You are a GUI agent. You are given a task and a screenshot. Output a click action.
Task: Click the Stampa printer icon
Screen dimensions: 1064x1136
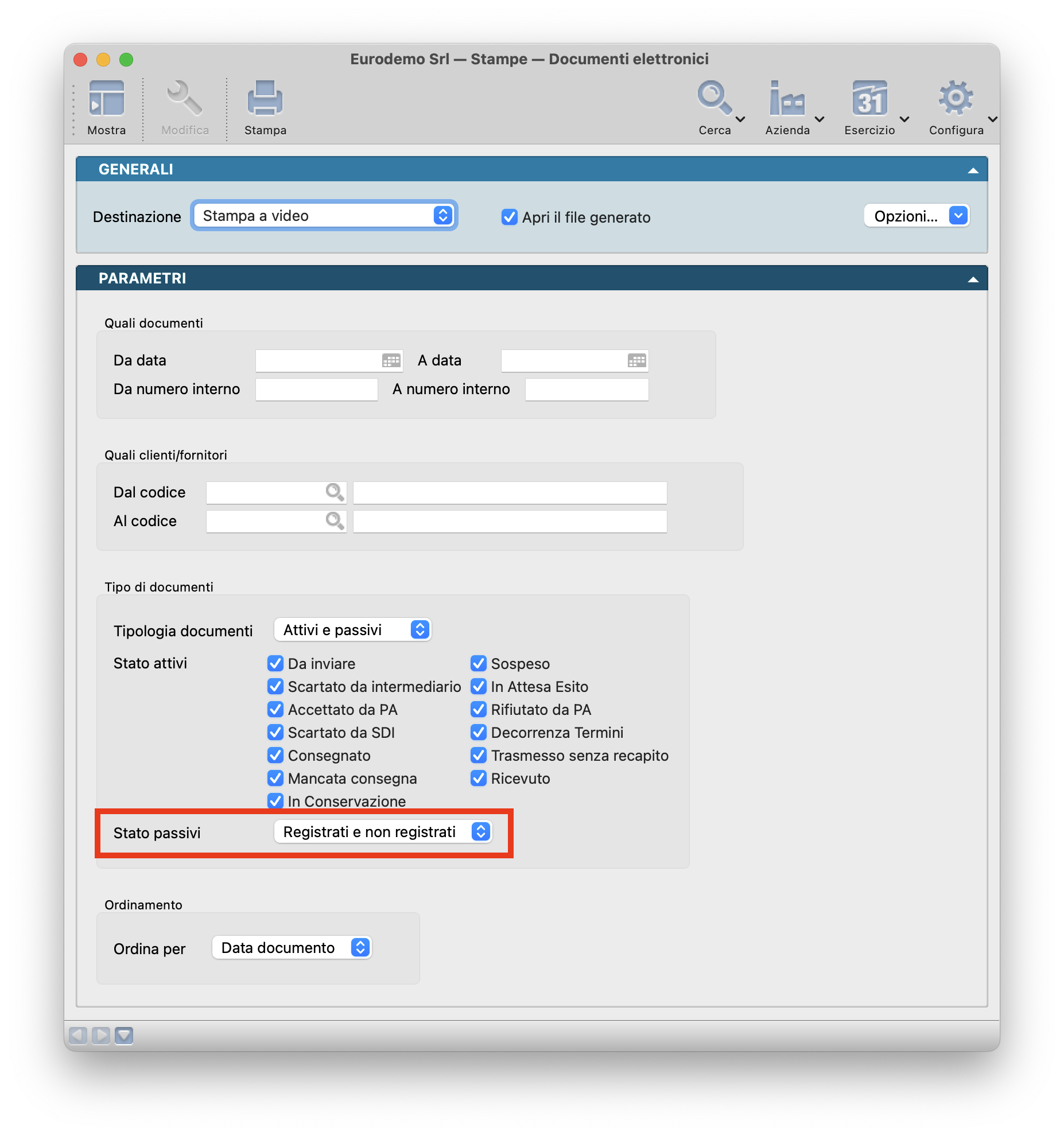point(265,99)
